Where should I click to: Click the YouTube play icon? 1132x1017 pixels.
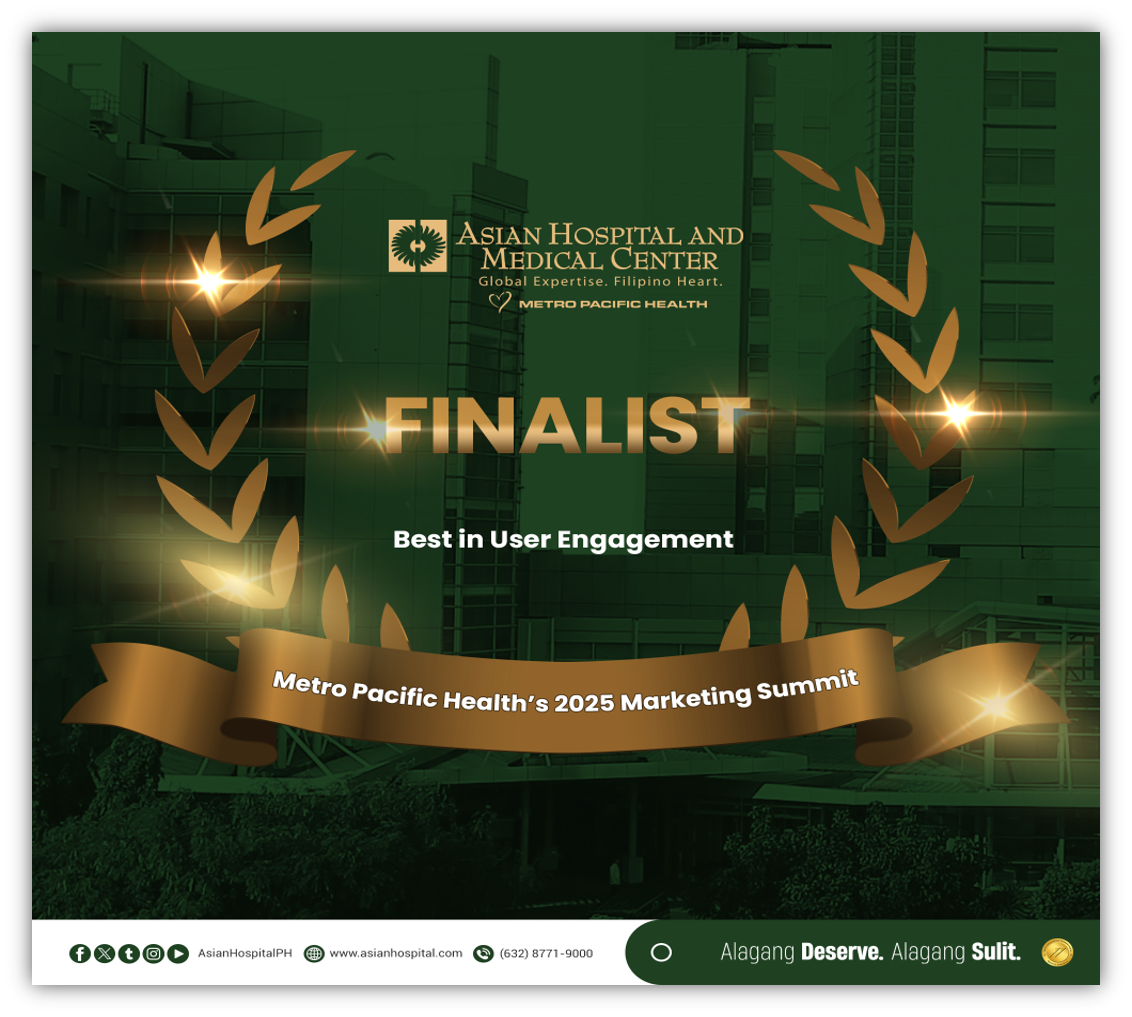tap(178, 953)
